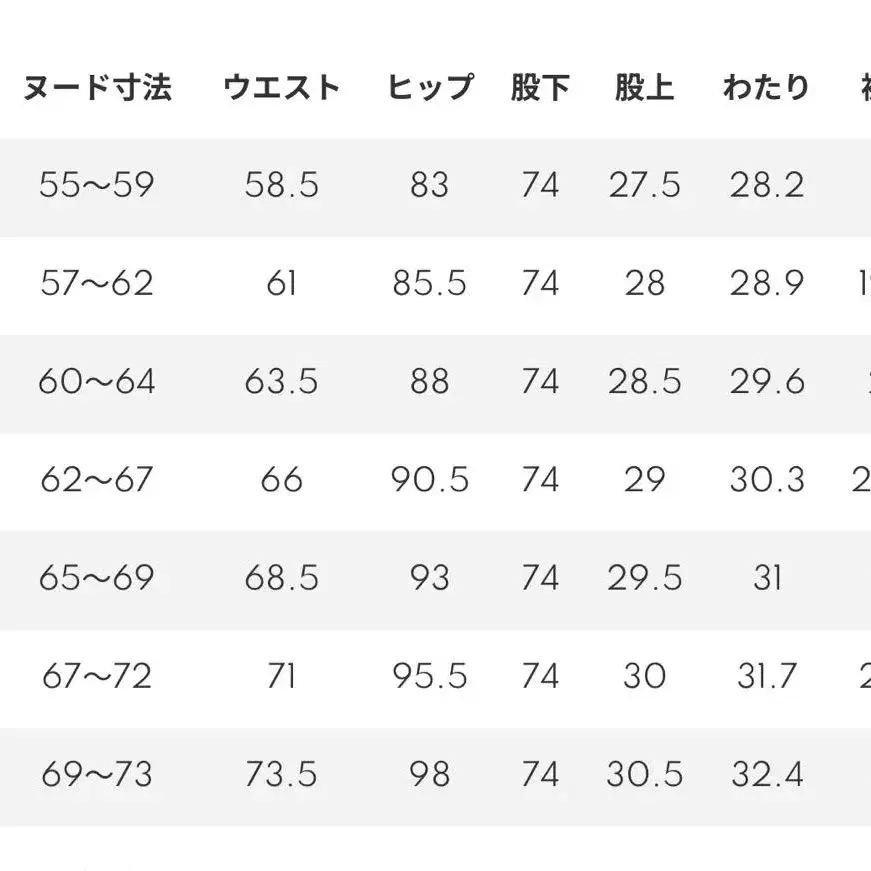Click the 55〜59 nude size cell
The width and height of the screenshot is (871, 871).
[x=97, y=185]
